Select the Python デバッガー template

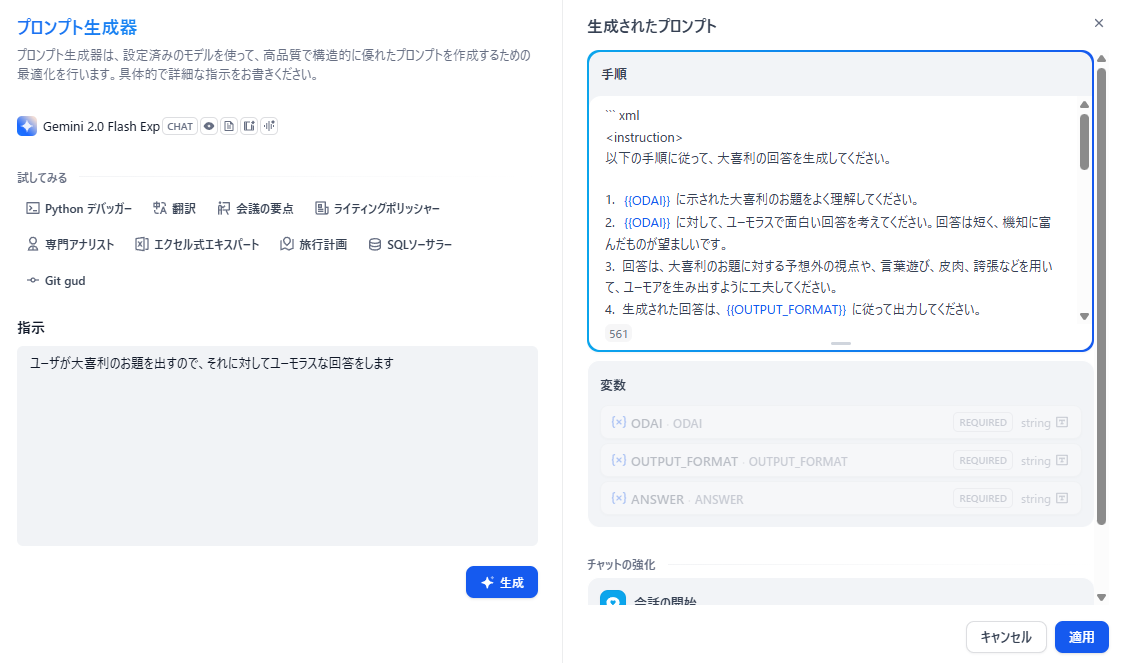pos(78,209)
